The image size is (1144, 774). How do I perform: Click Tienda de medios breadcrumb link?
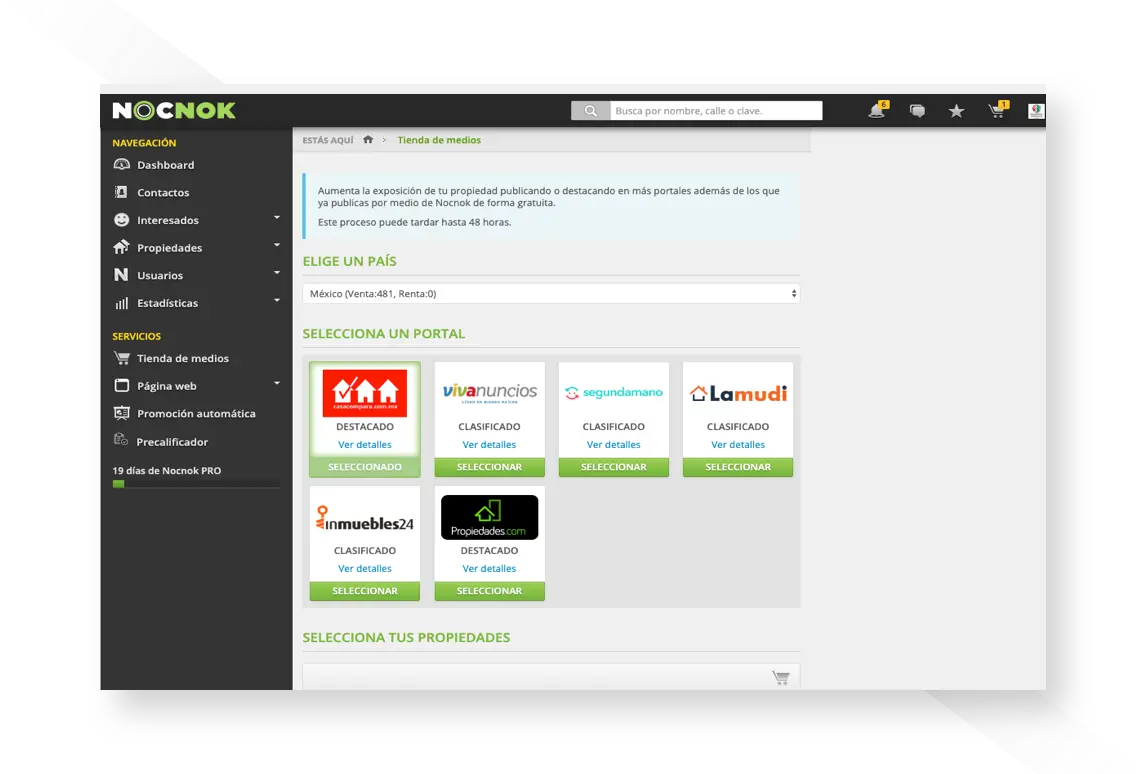tap(439, 140)
